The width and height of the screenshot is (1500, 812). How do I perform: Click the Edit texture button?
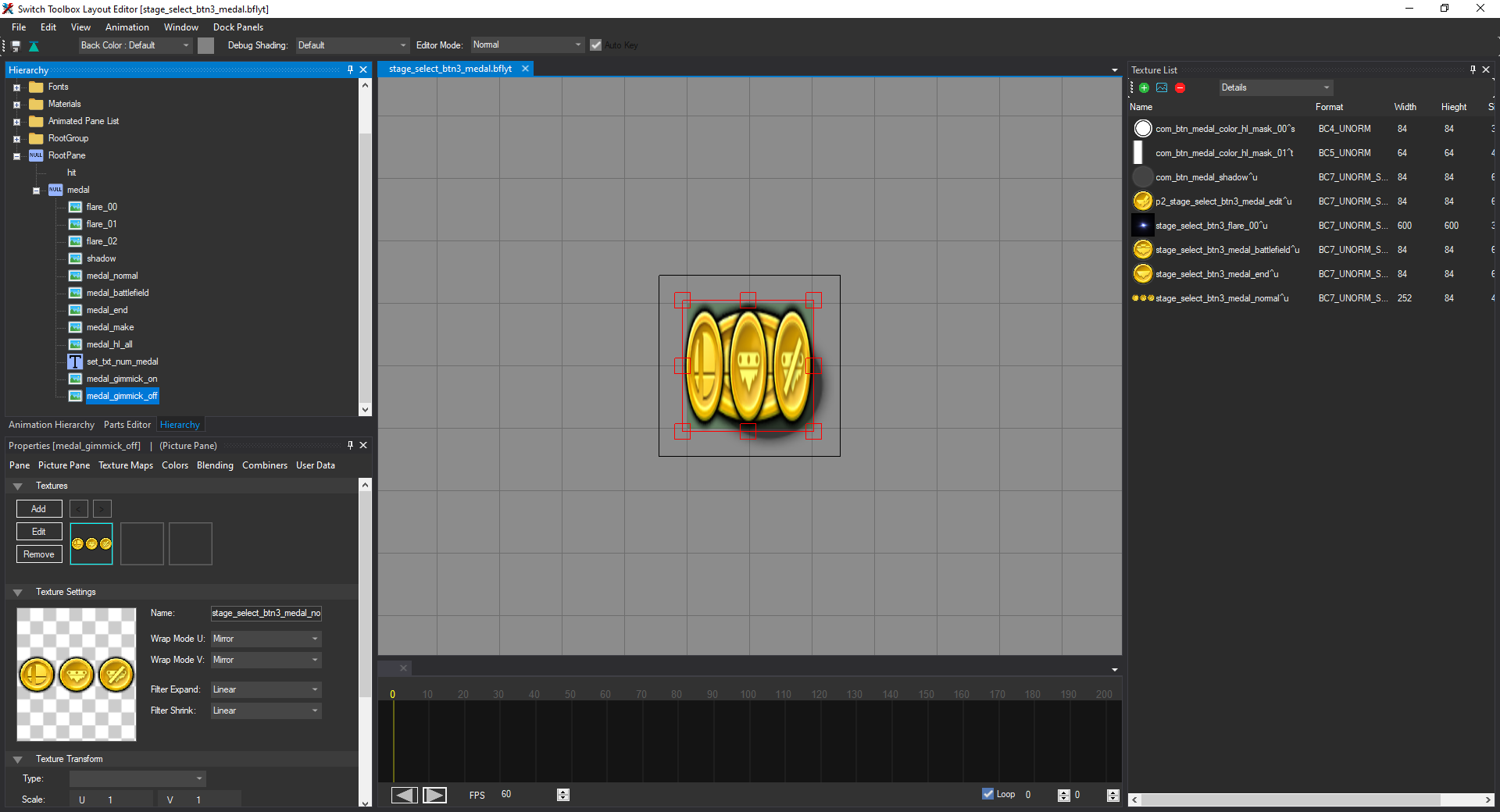tap(39, 532)
